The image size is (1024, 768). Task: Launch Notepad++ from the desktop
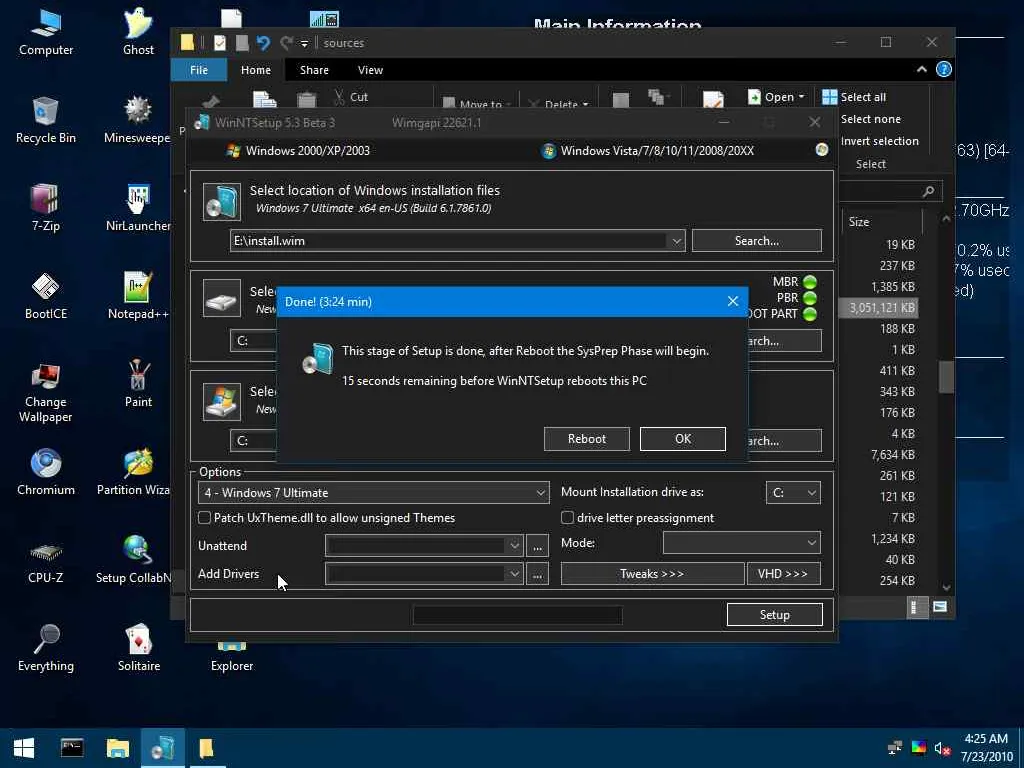(x=138, y=296)
